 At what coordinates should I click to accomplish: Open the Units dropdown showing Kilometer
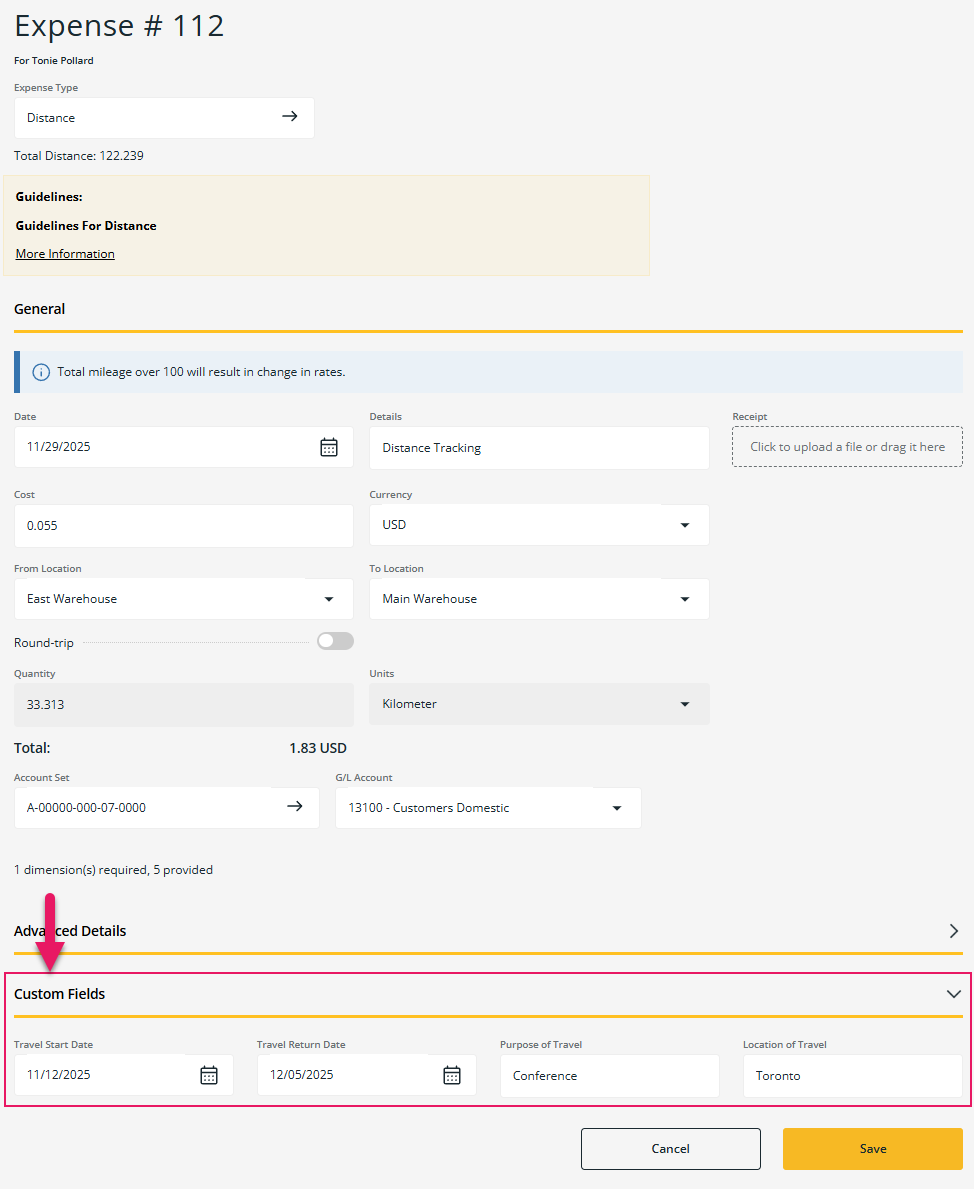click(x=684, y=703)
